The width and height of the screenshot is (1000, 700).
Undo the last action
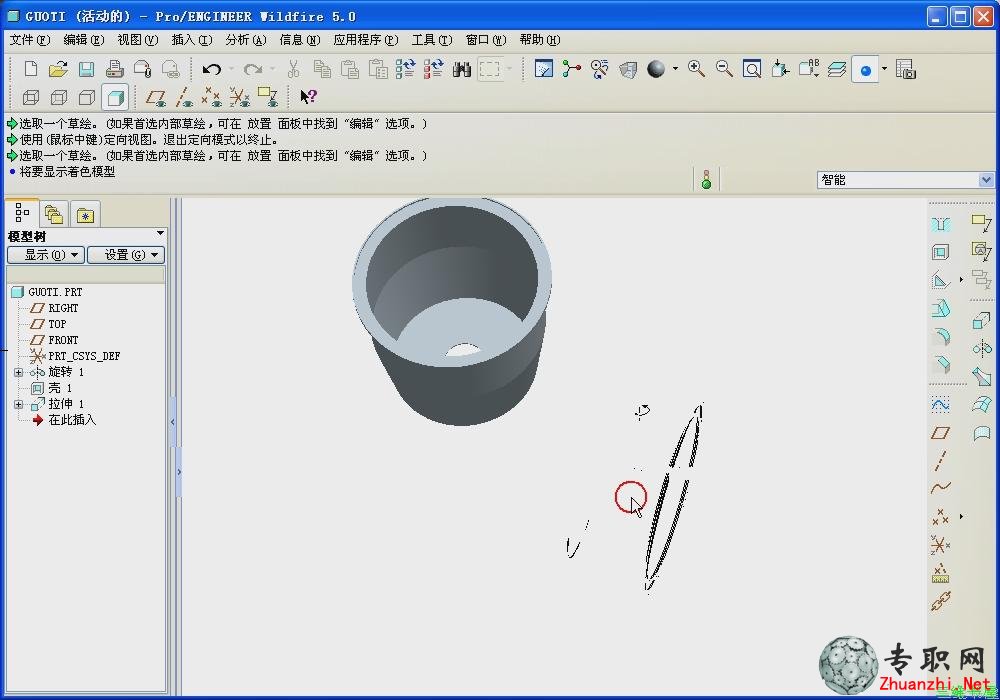tap(211, 68)
